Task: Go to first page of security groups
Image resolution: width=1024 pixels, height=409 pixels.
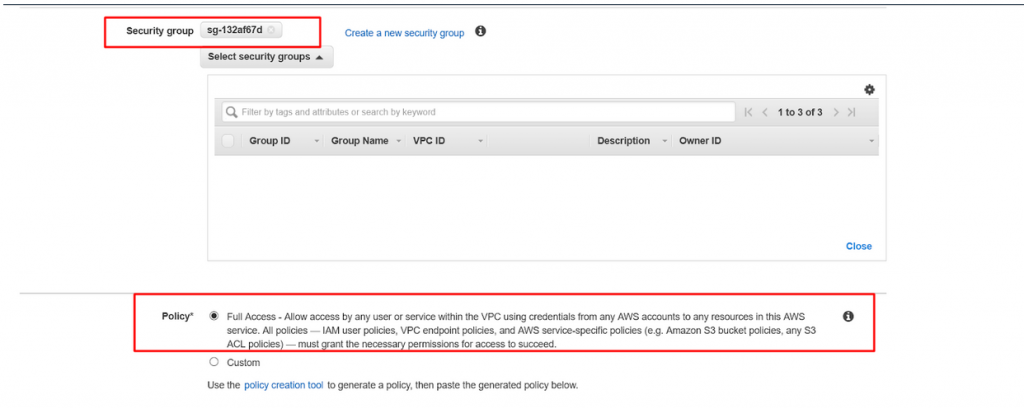Action: pyautogui.click(x=749, y=112)
